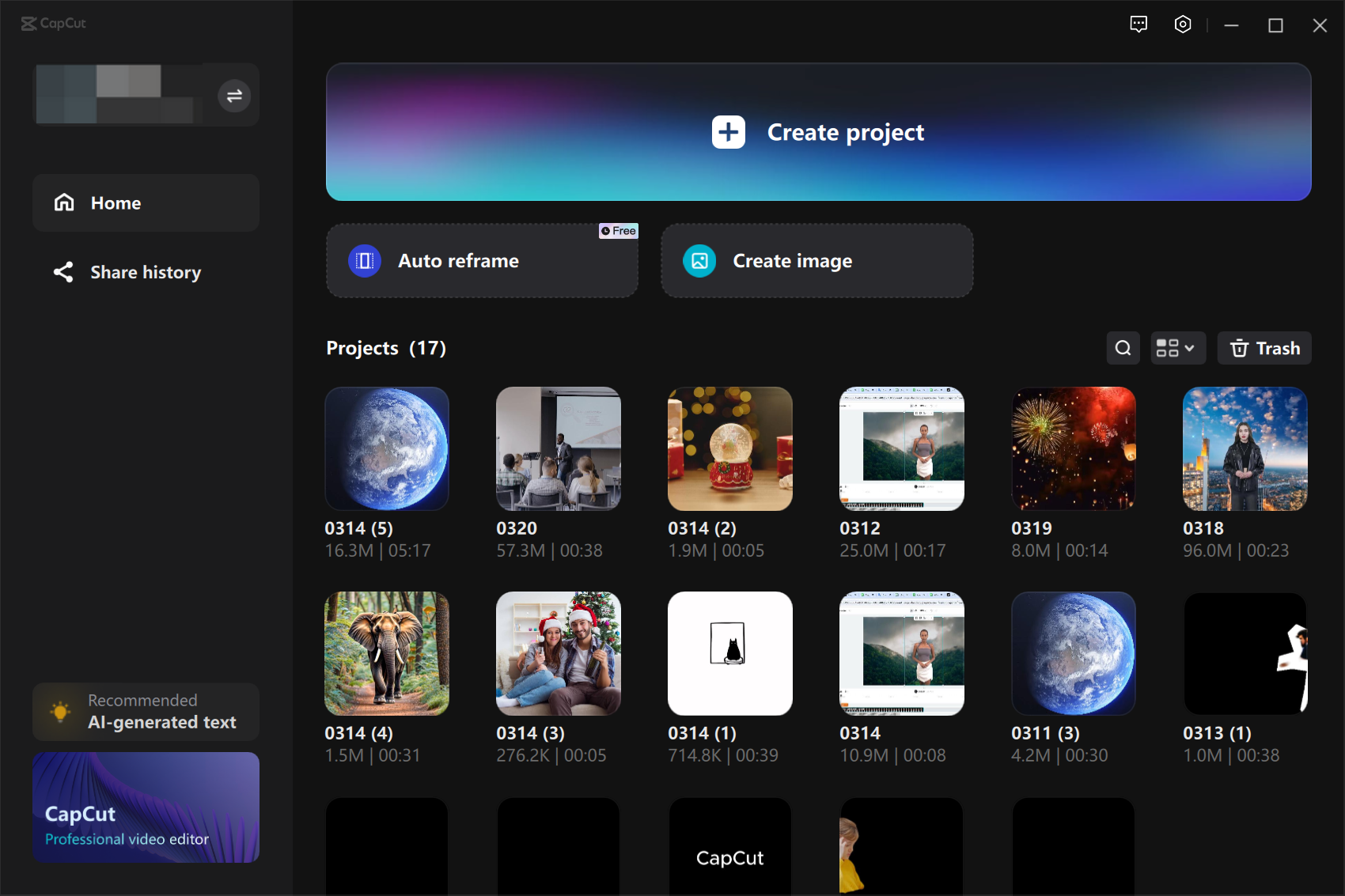This screenshot has height=896, width=1345.
Task: Expand the grid display options chevron
Action: pyautogui.click(x=1191, y=348)
